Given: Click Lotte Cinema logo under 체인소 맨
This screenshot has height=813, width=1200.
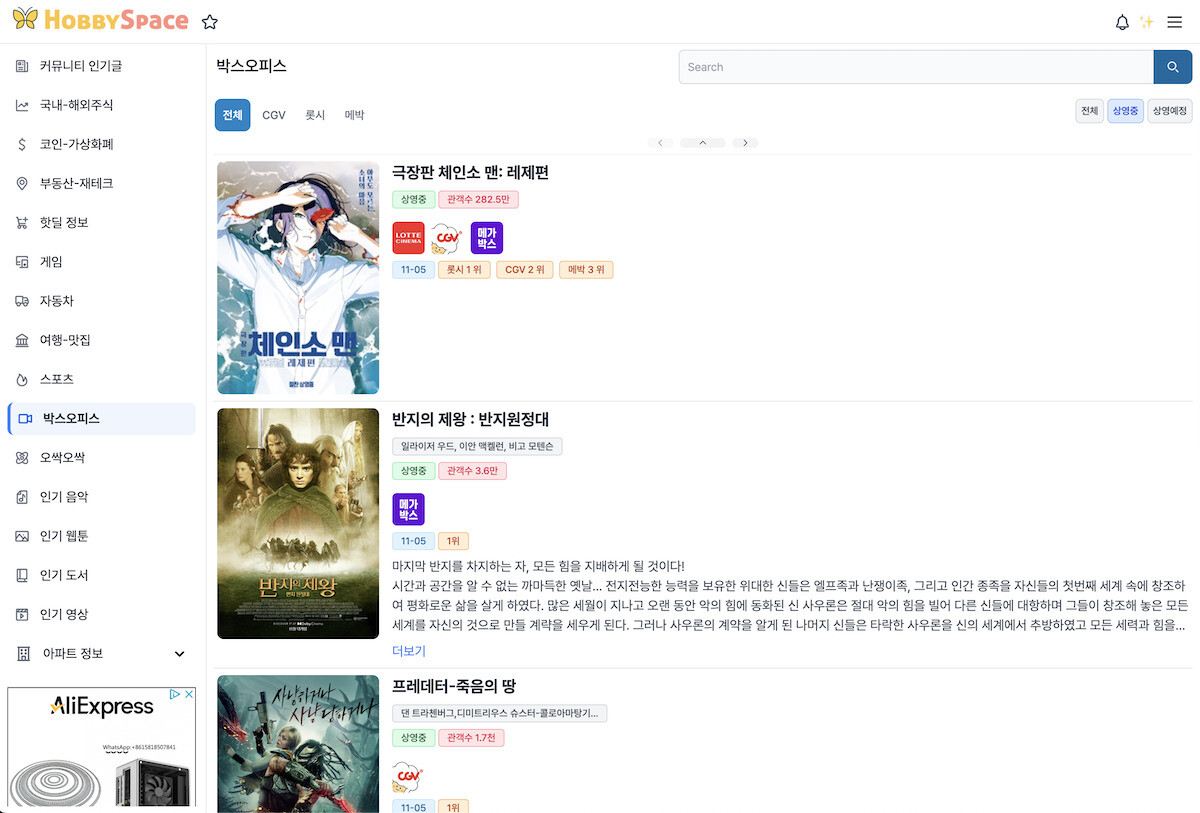Looking at the screenshot, I should pos(408,238).
